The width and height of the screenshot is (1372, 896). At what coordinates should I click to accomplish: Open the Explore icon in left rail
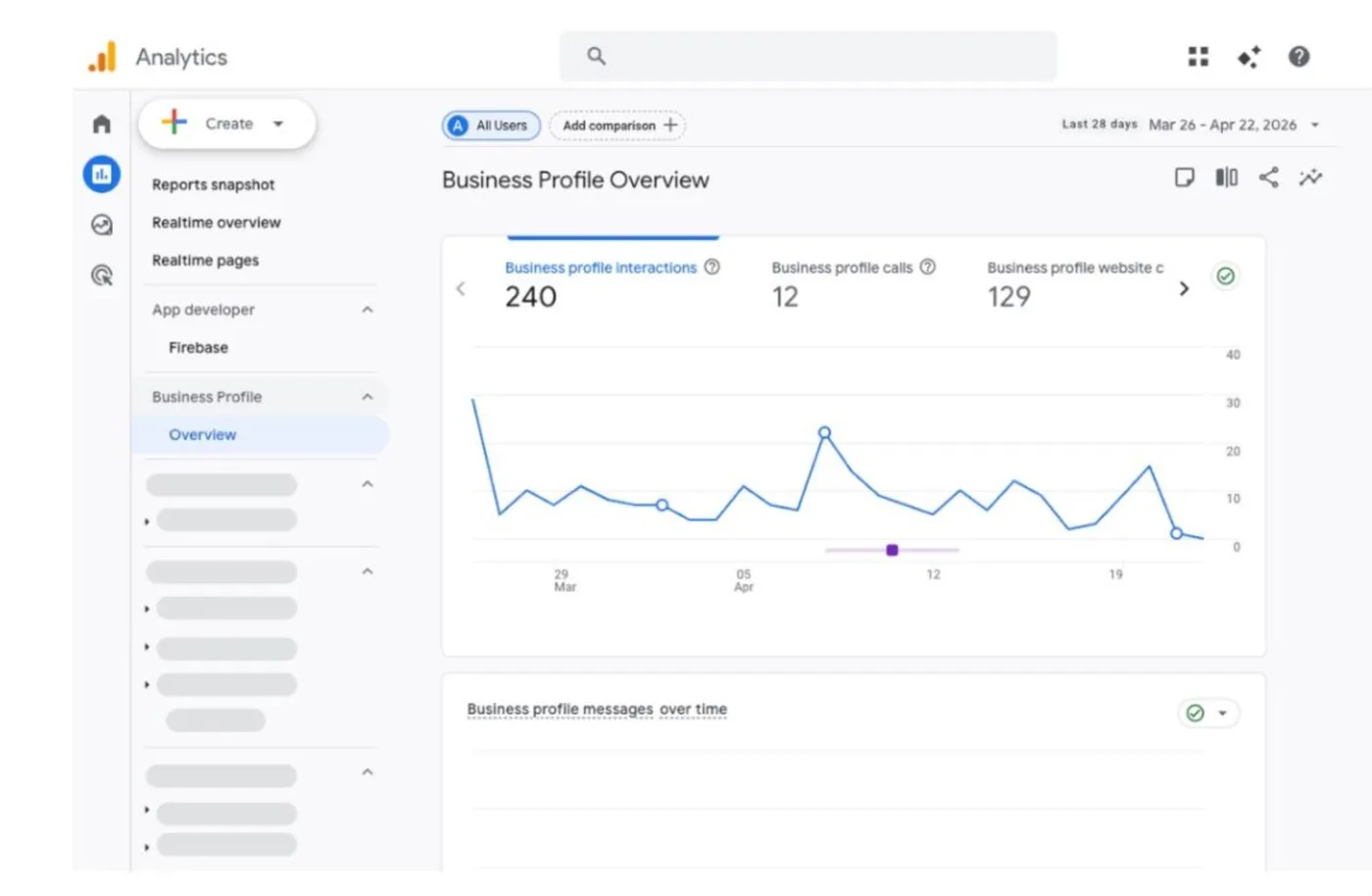(102, 225)
